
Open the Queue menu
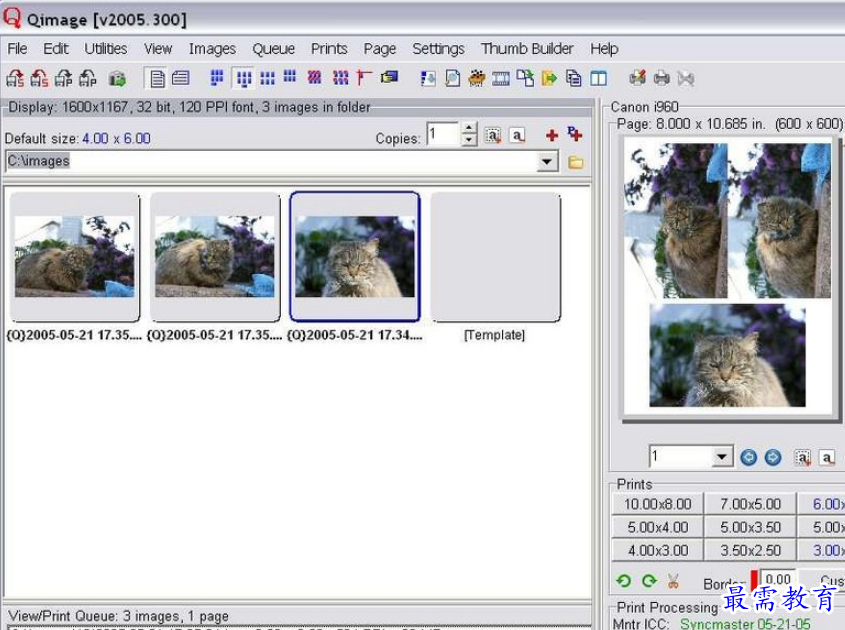coord(273,48)
